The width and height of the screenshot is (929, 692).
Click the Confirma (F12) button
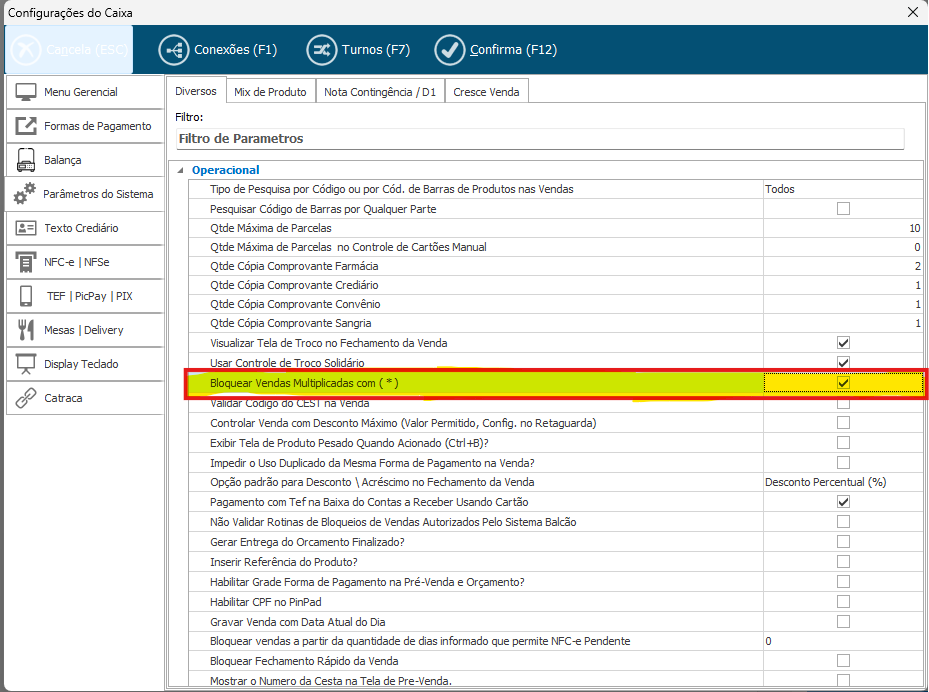(496, 50)
